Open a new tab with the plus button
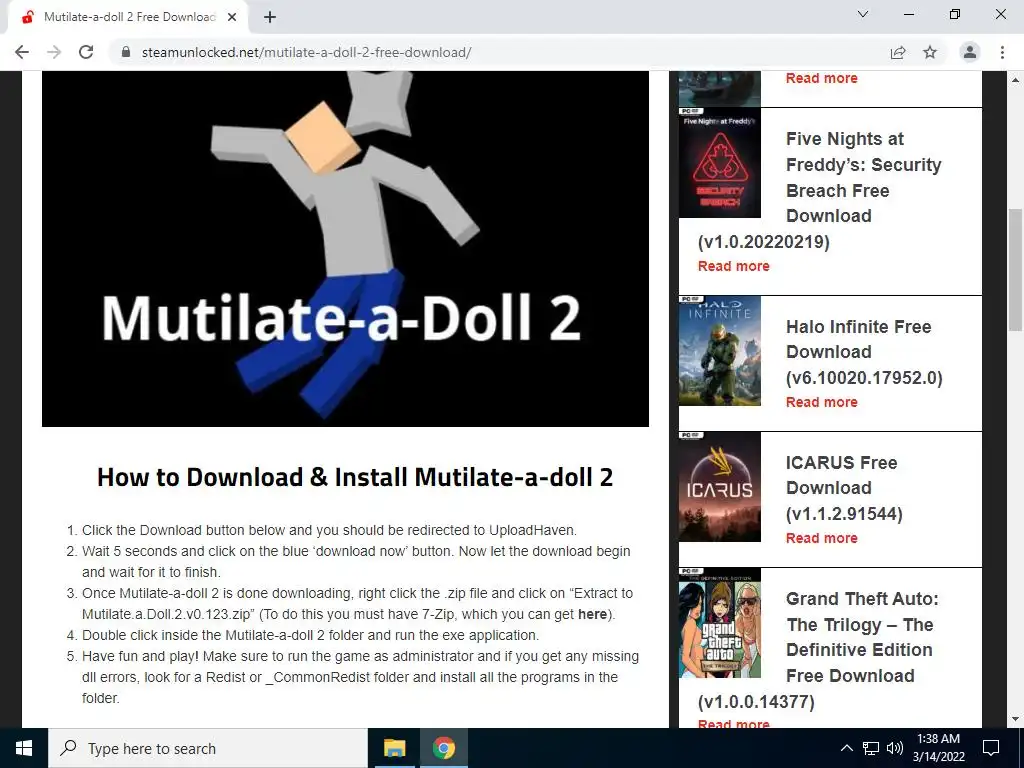Image resolution: width=1024 pixels, height=768 pixels. point(270,18)
